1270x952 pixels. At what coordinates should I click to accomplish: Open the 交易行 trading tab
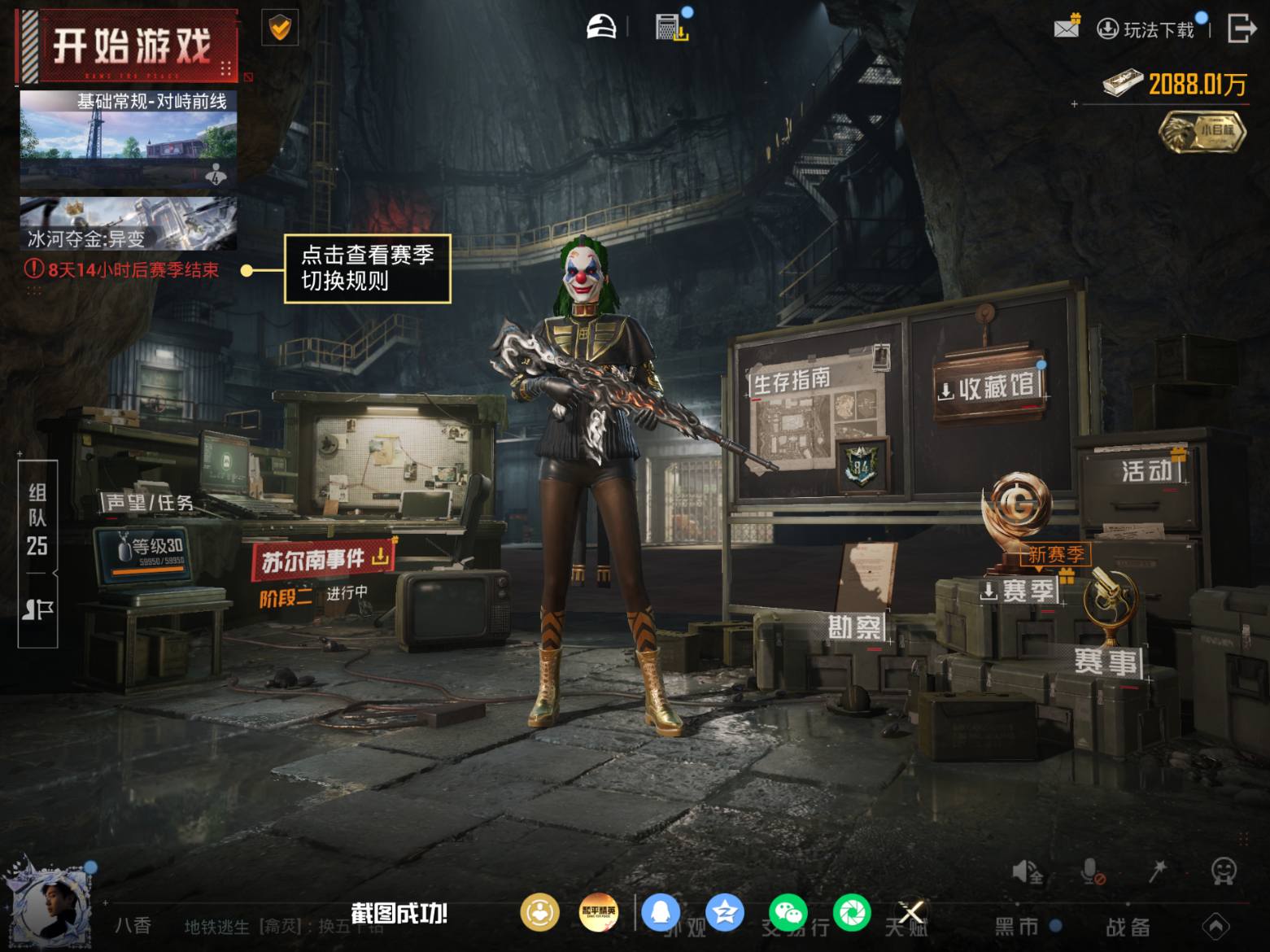pos(795,927)
